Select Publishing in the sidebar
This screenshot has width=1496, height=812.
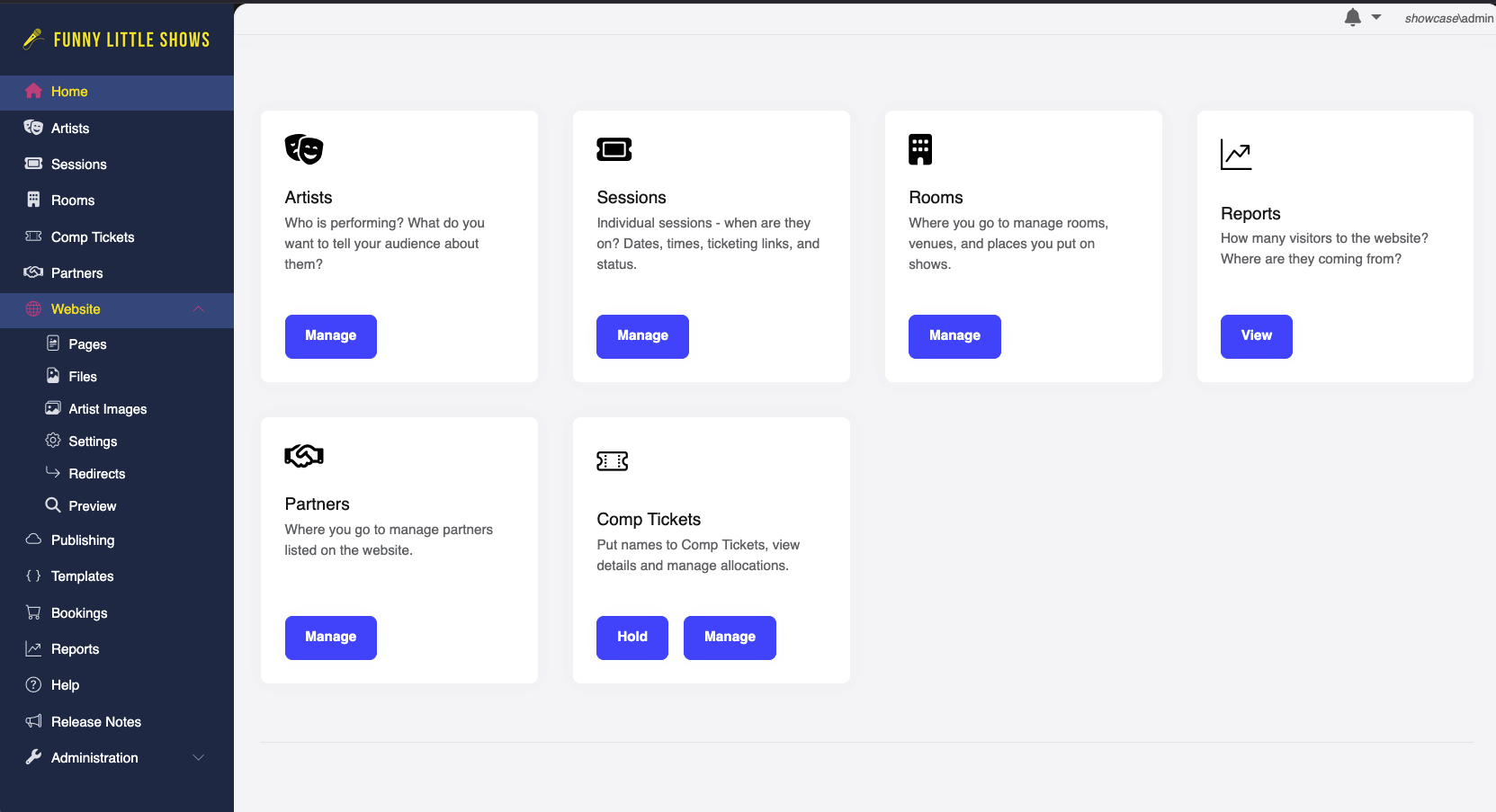pos(82,540)
